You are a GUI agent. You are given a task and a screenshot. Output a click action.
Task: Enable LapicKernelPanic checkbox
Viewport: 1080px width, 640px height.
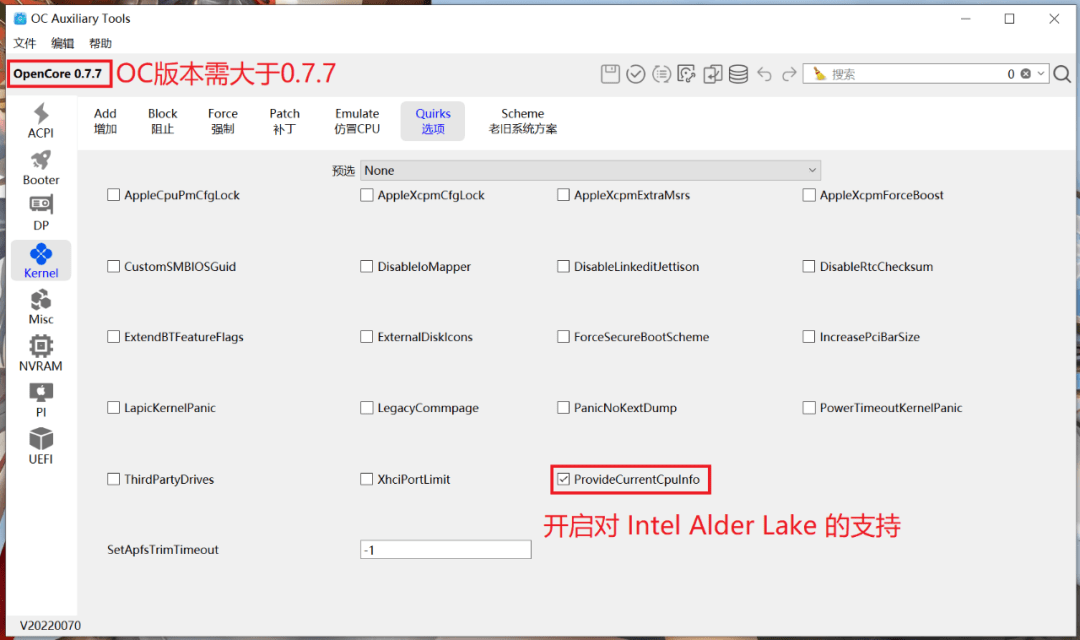tap(114, 407)
